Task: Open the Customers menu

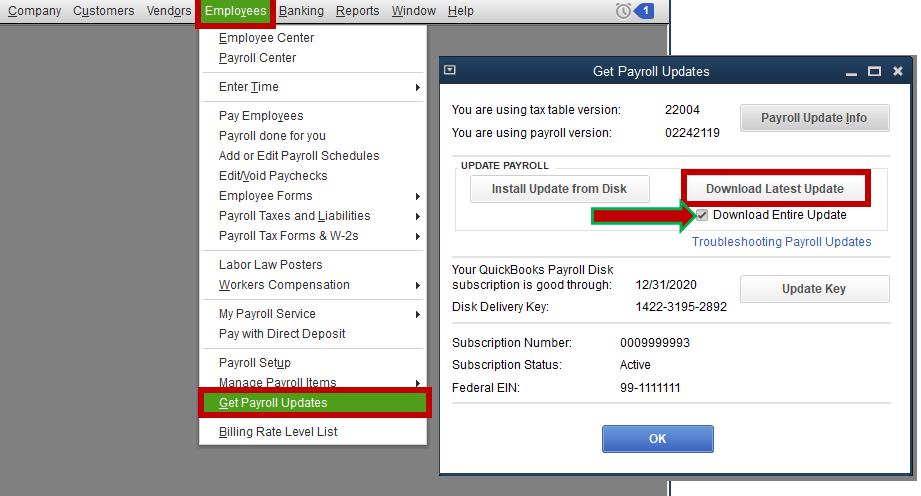Action: pos(103,11)
